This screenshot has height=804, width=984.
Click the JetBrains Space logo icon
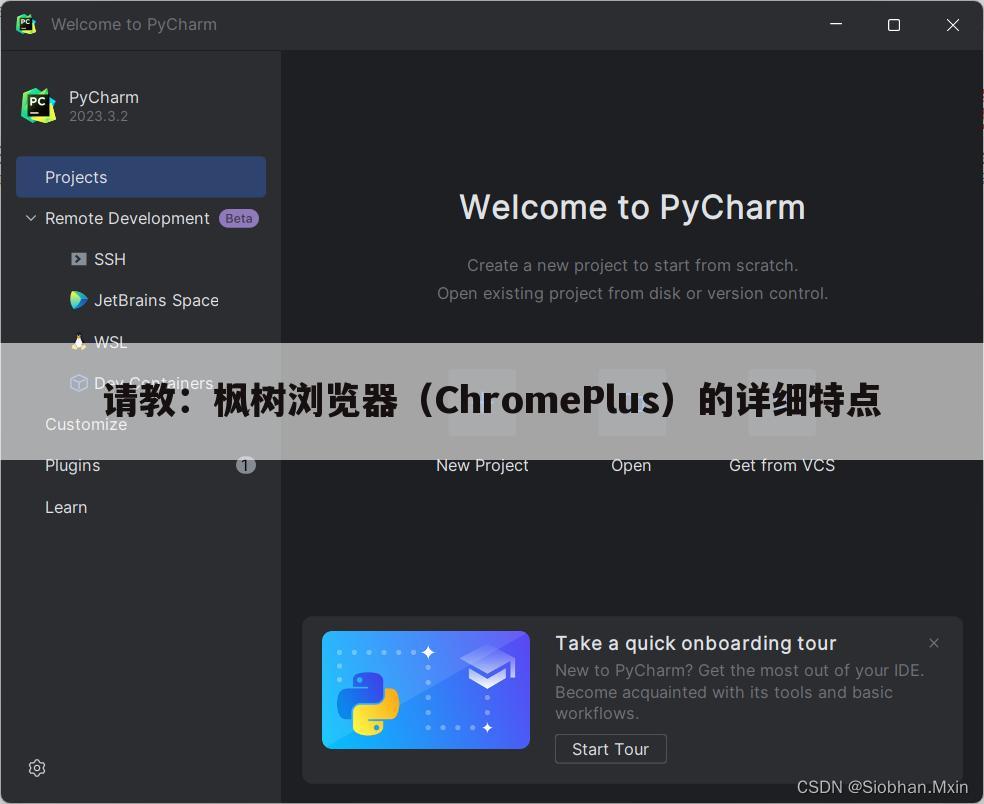pos(78,300)
